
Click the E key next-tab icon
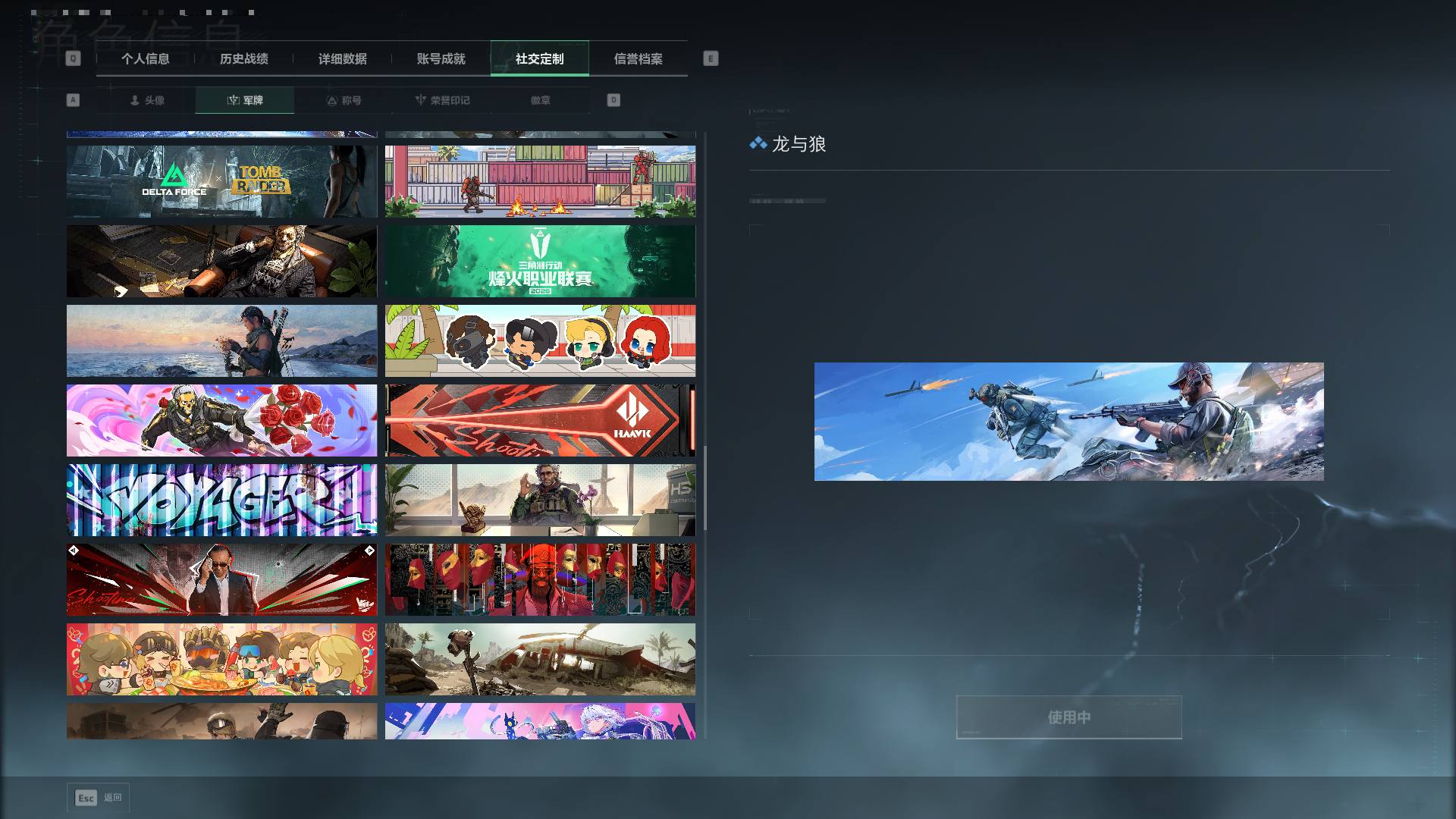711,58
